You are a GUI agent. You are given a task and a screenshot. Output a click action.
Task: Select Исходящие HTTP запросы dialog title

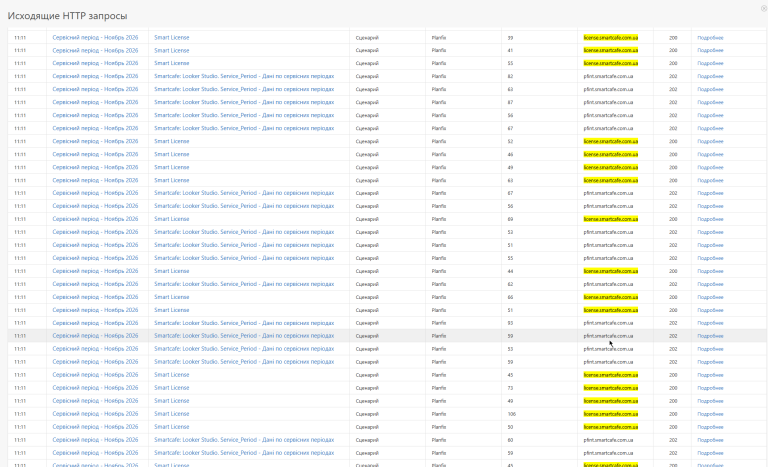click(x=68, y=16)
